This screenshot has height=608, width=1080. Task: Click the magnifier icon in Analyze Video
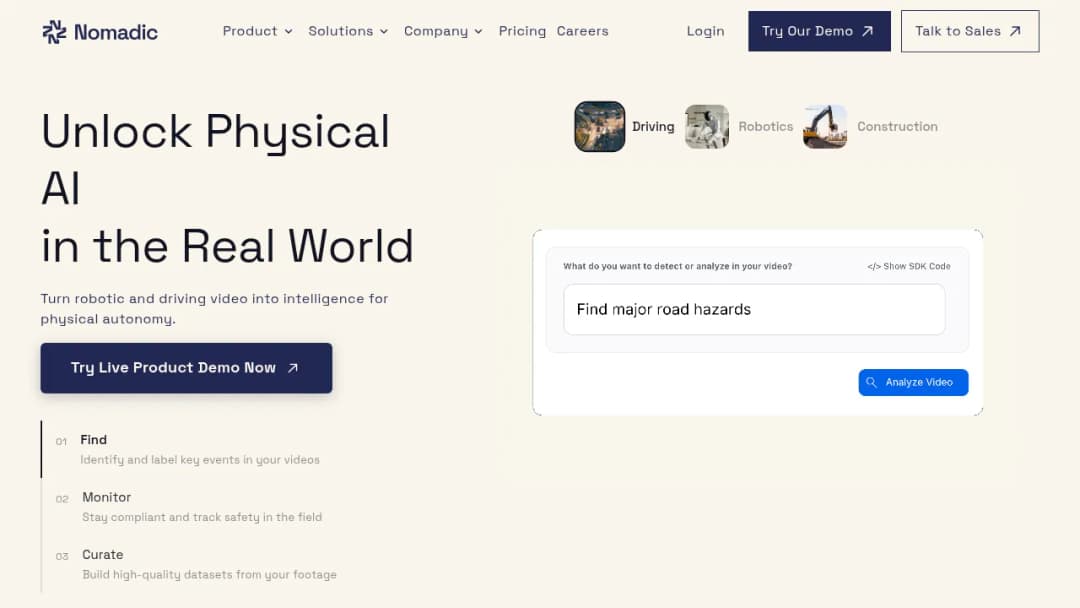871,382
